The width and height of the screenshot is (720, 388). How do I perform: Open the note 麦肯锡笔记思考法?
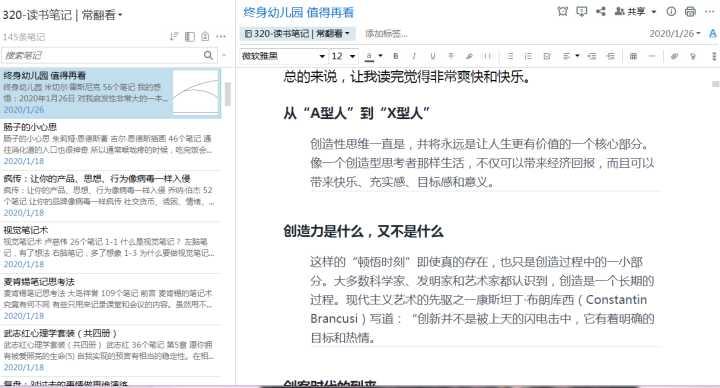pos(111,298)
